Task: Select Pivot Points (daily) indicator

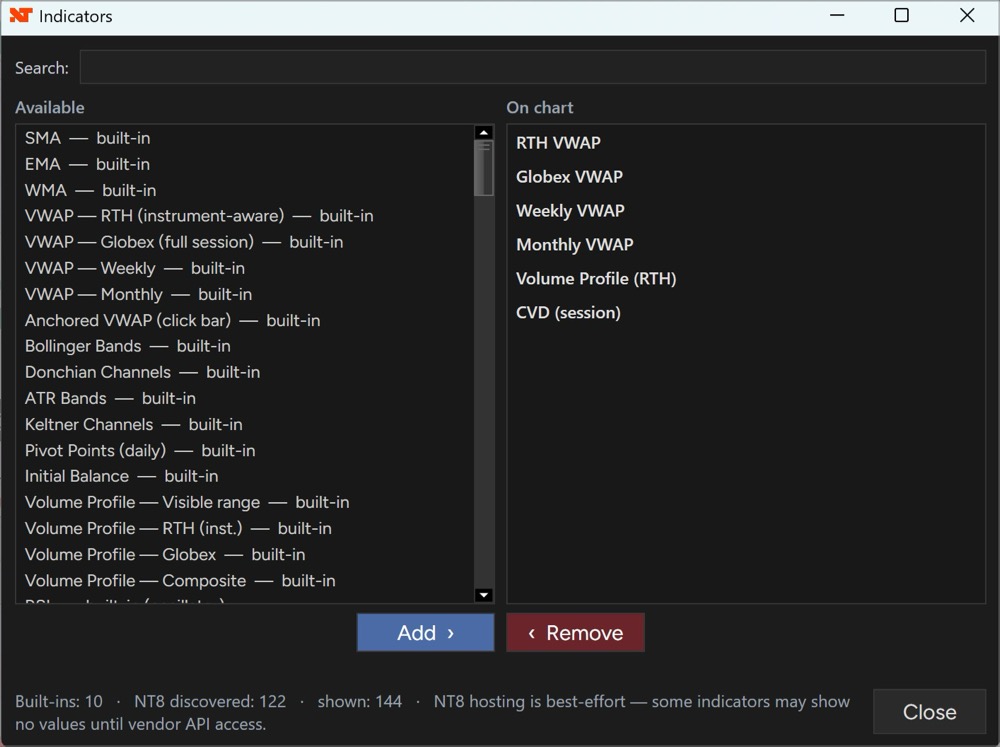Action: 245,450
